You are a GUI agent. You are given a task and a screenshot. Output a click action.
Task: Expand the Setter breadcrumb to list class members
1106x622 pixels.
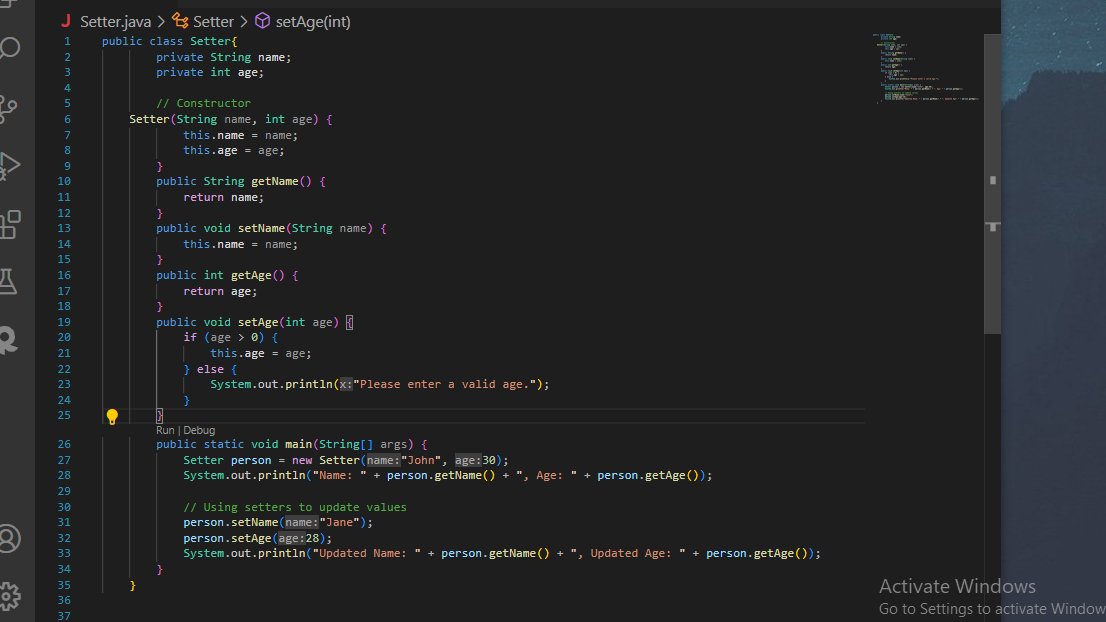pyautogui.click(x=212, y=20)
